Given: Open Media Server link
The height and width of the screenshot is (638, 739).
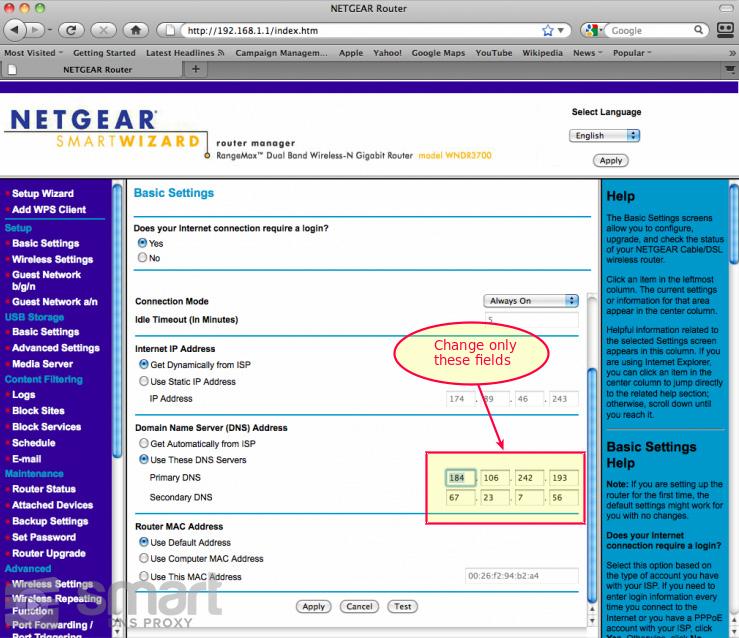Looking at the screenshot, I should (42, 364).
